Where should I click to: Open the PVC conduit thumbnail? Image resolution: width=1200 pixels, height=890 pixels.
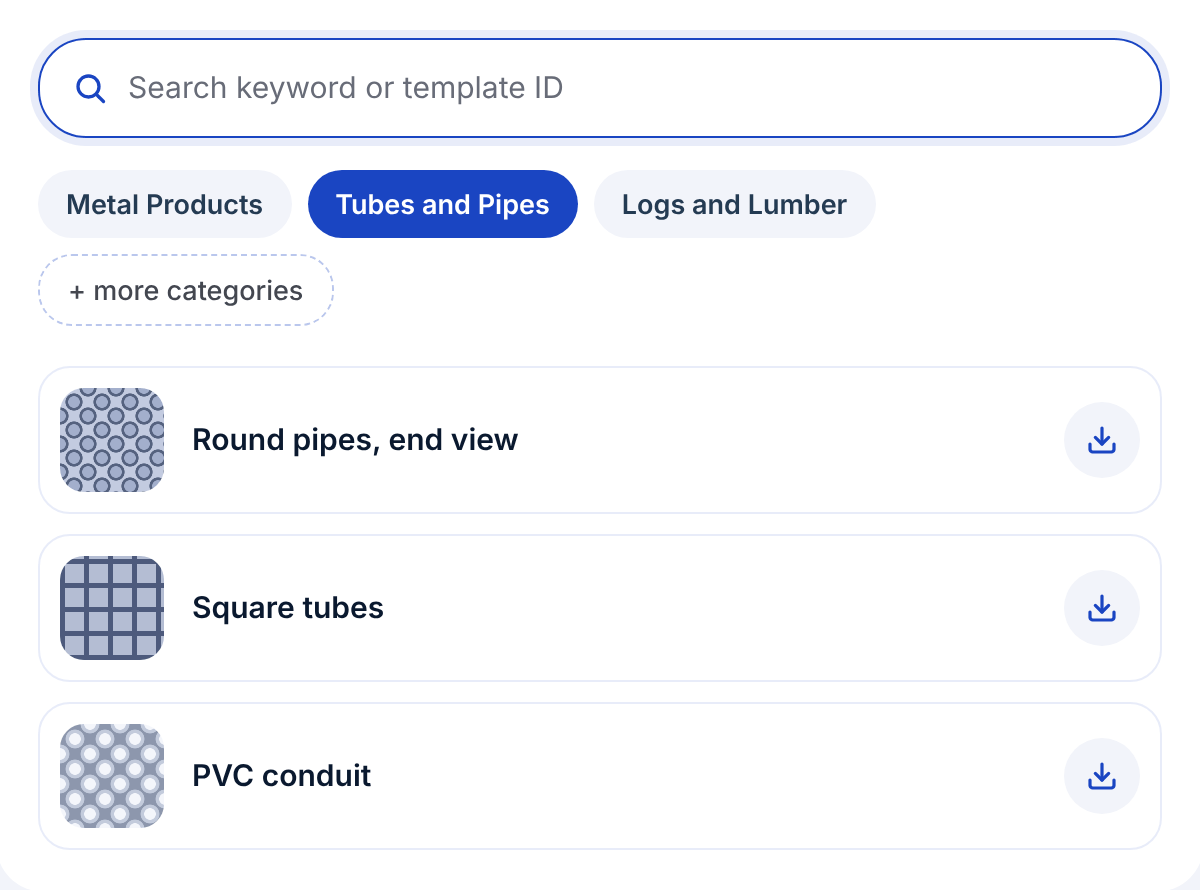tap(112, 776)
